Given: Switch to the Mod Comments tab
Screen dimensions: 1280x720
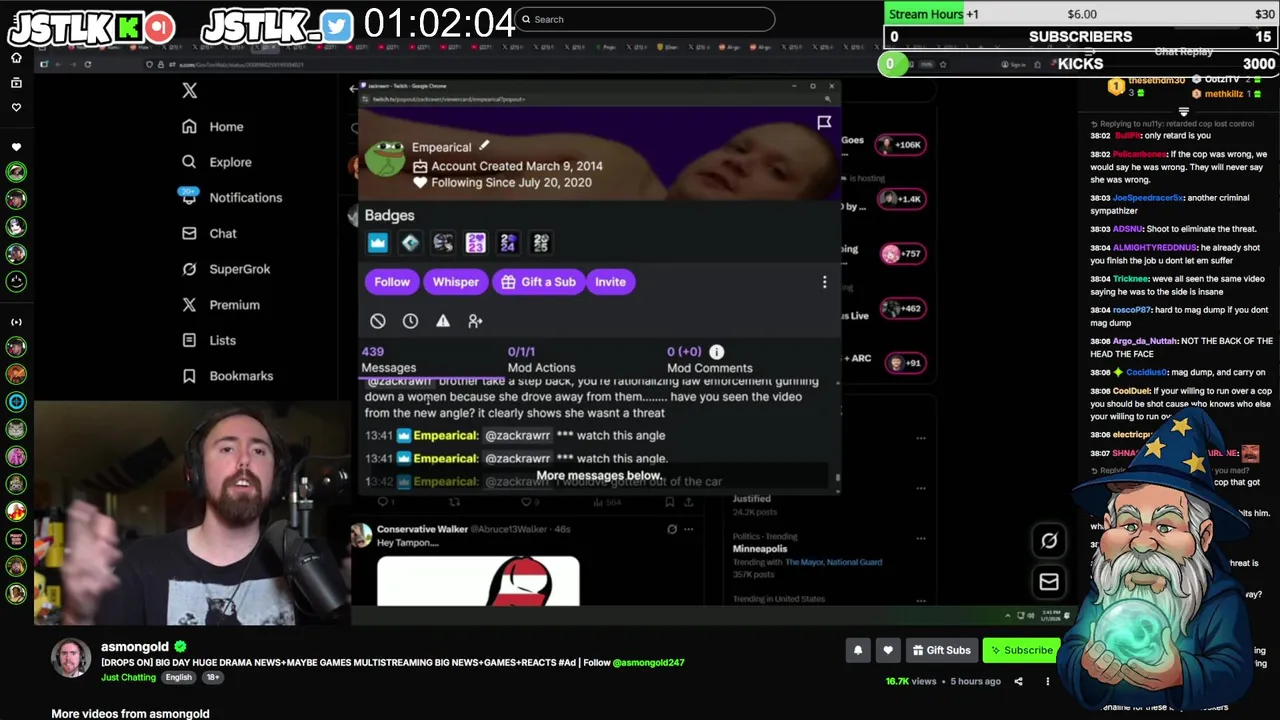Looking at the screenshot, I should pos(709,360).
